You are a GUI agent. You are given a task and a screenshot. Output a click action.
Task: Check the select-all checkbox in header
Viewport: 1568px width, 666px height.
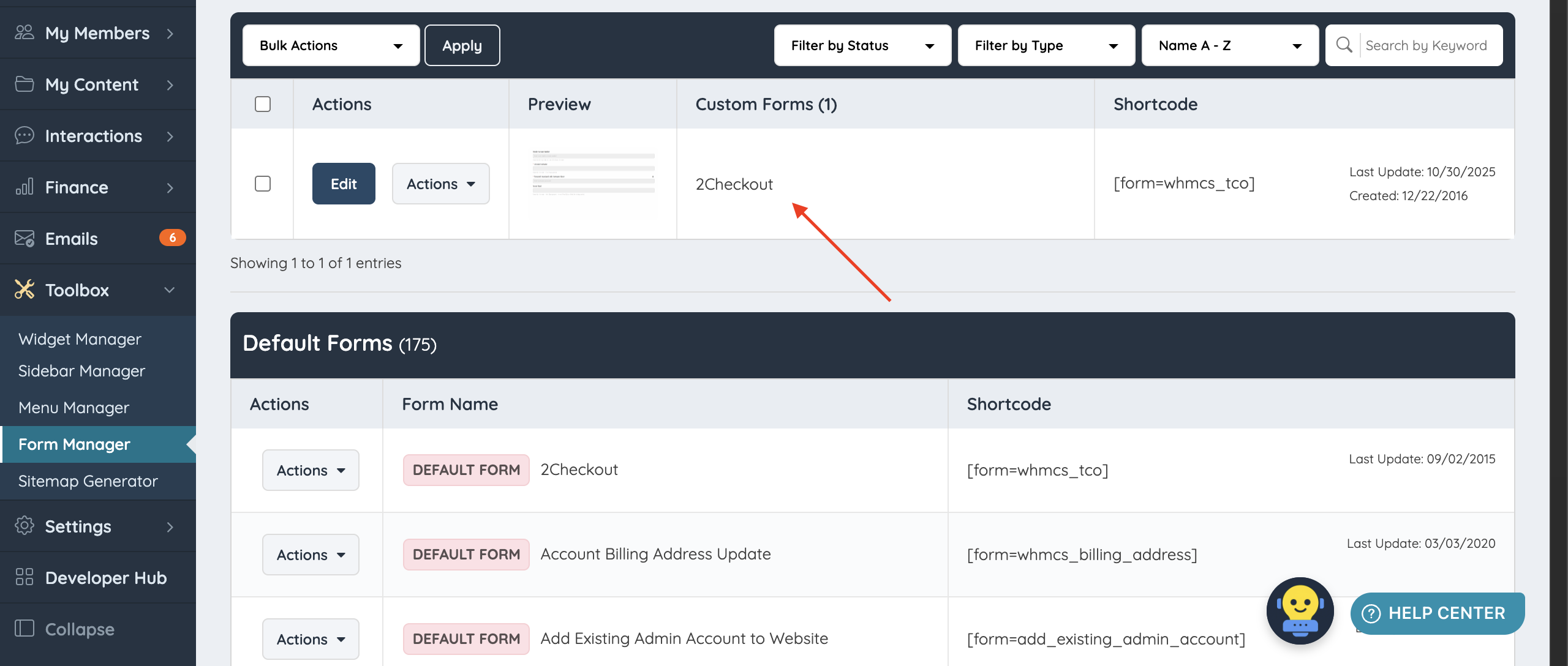coord(263,104)
